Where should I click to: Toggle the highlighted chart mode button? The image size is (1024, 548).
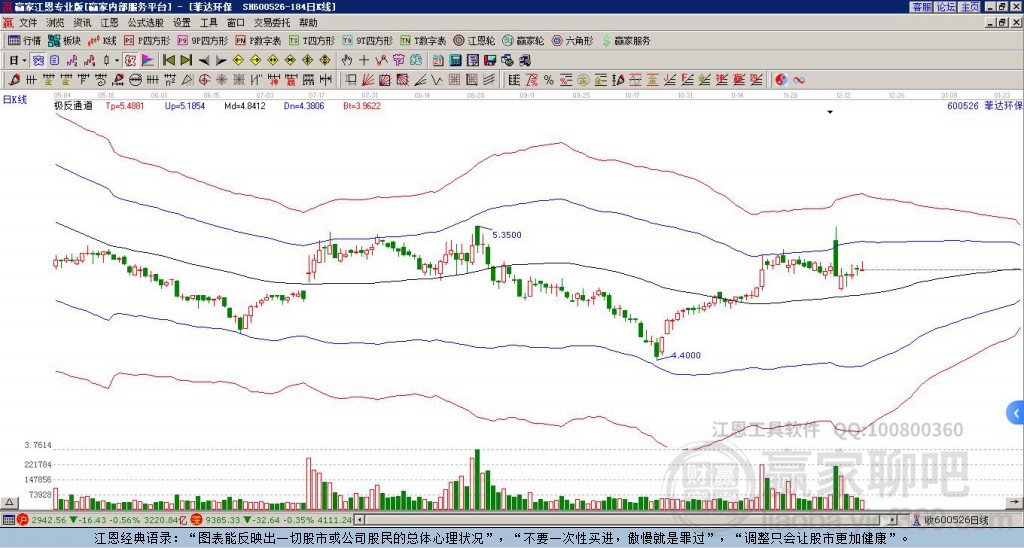(x=38, y=61)
